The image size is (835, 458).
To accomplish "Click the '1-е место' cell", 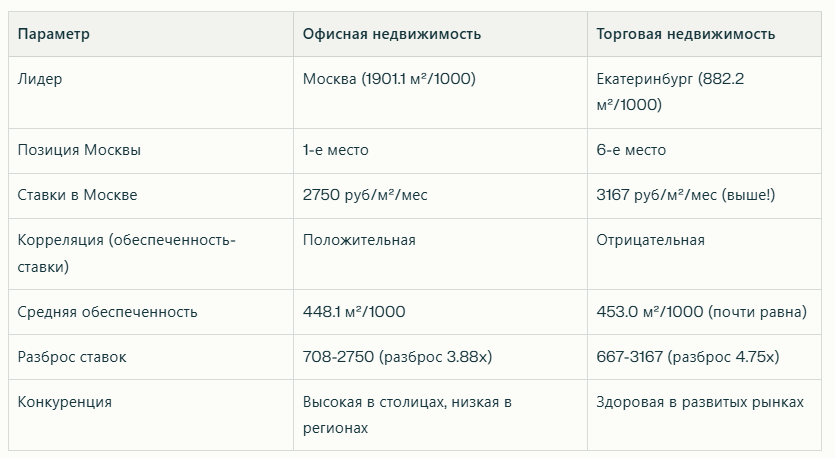I will (x=335, y=150).
